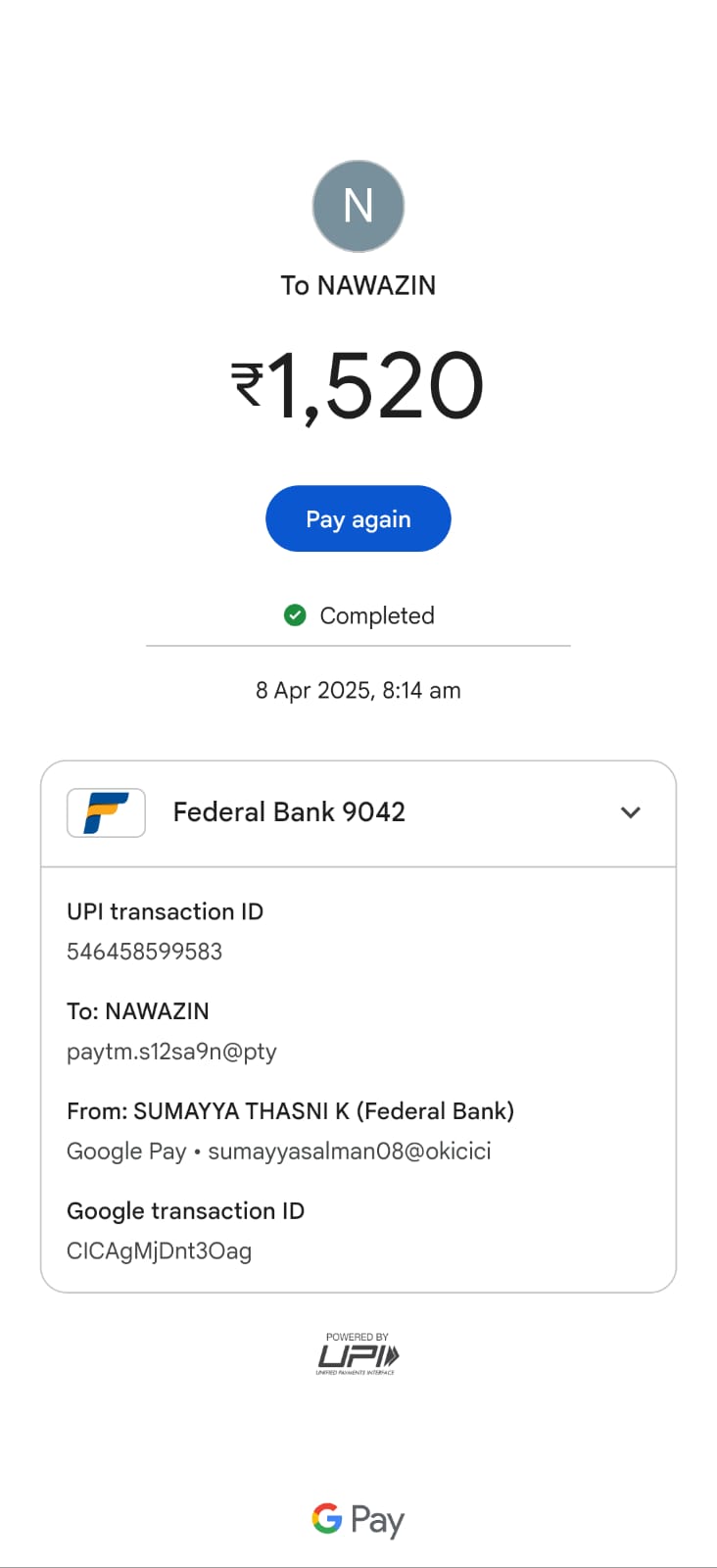Click the green Completed checkmark icon
Screen dimensions: 717x1568
click(x=295, y=615)
